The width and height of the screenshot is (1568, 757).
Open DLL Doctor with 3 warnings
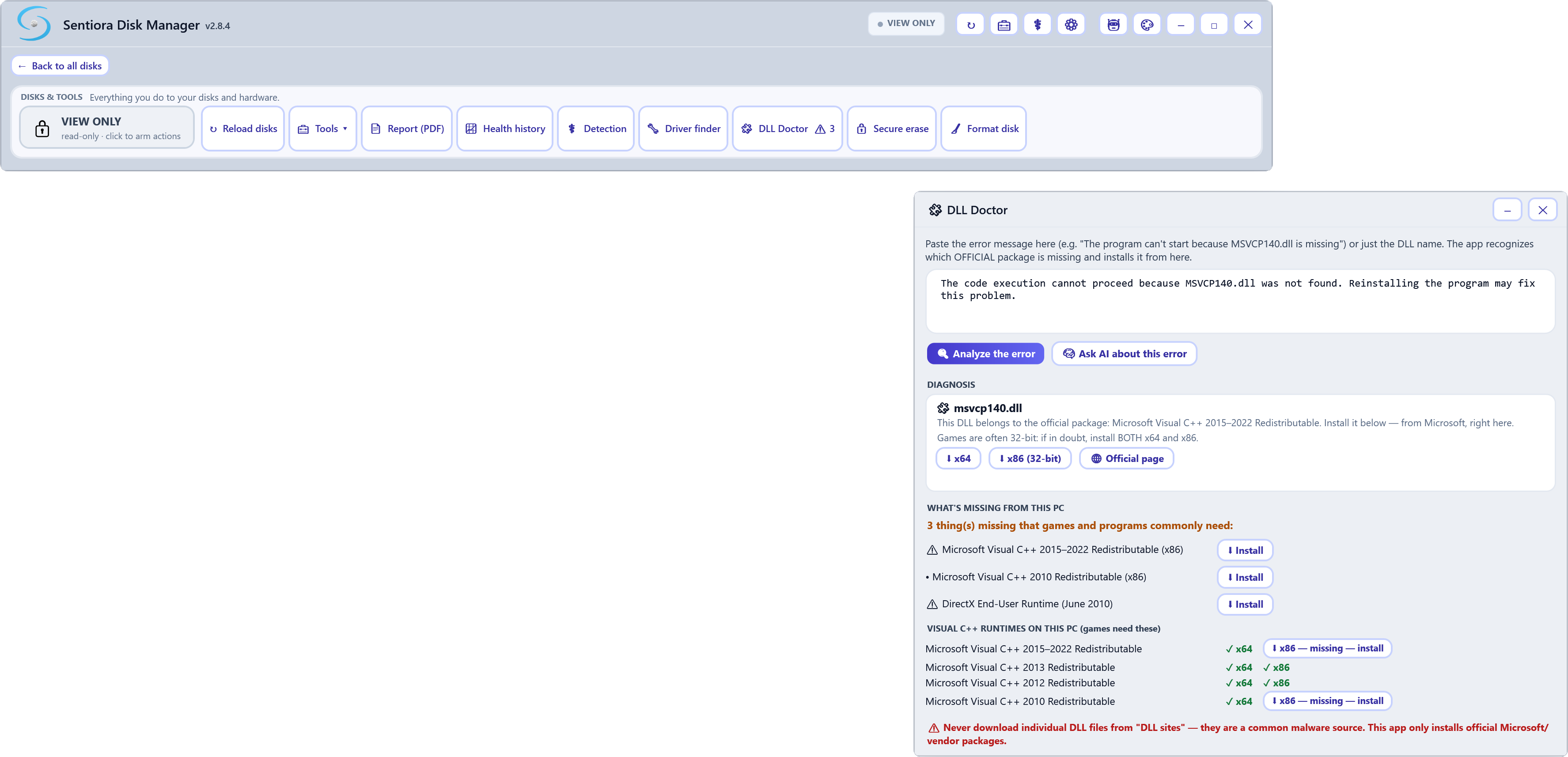[x=787, y=129]
